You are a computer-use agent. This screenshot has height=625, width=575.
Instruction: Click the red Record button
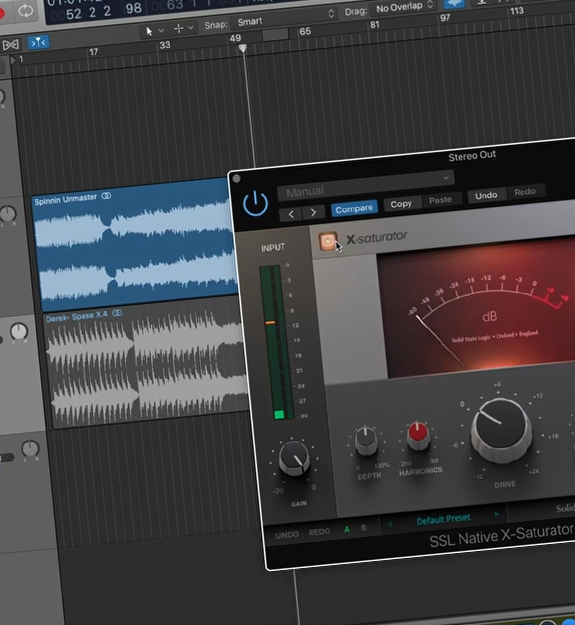click(2, 13)
